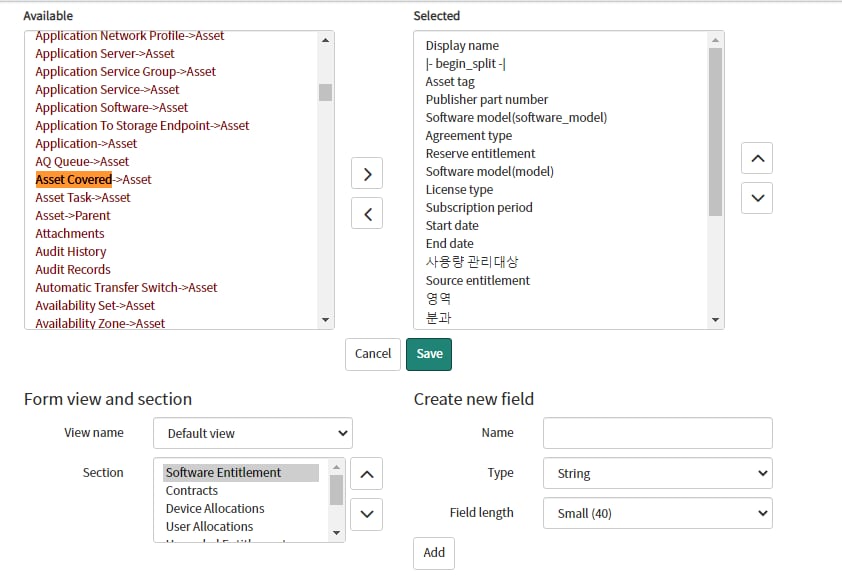Click the Available list scrollbar

click(325, 92)
